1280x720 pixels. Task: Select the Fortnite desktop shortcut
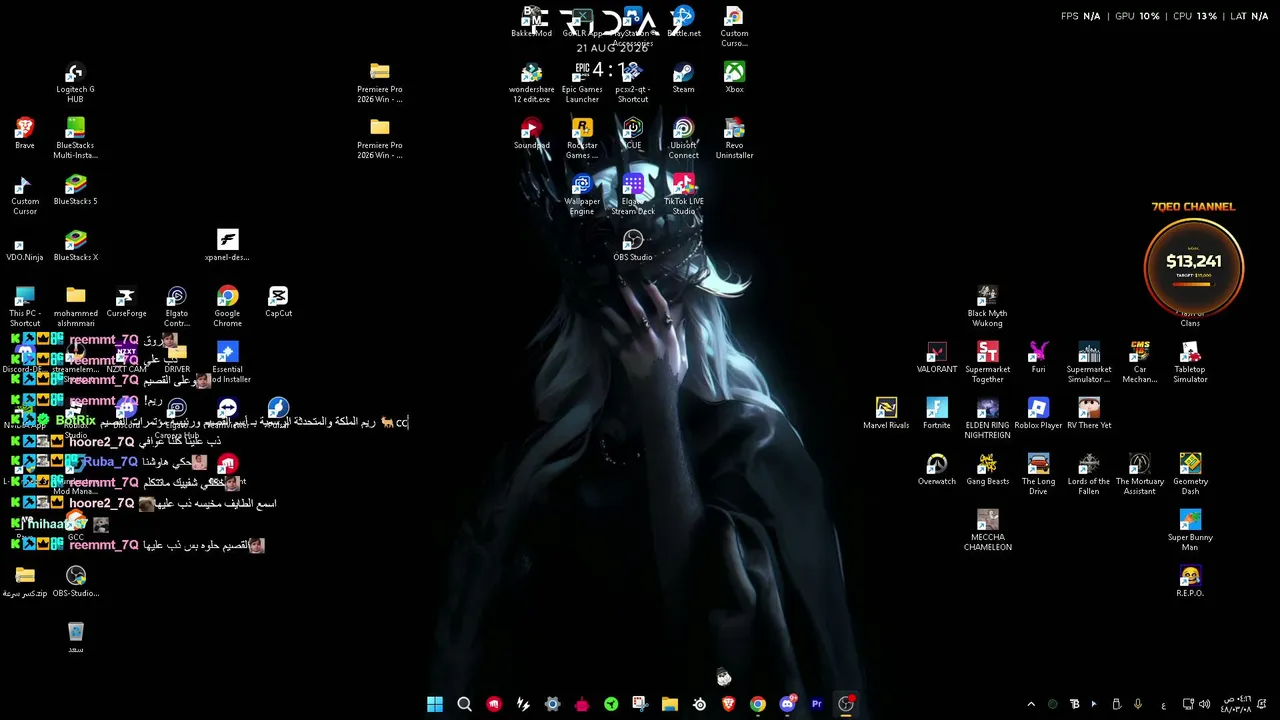936,414
